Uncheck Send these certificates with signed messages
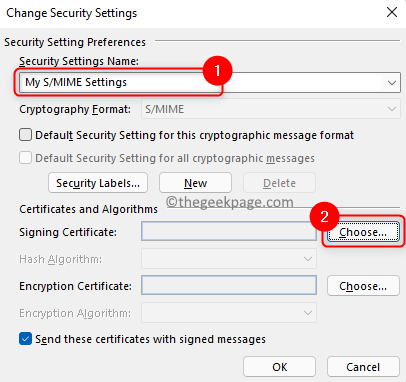 pyautogui.click(x=26, y=339)
